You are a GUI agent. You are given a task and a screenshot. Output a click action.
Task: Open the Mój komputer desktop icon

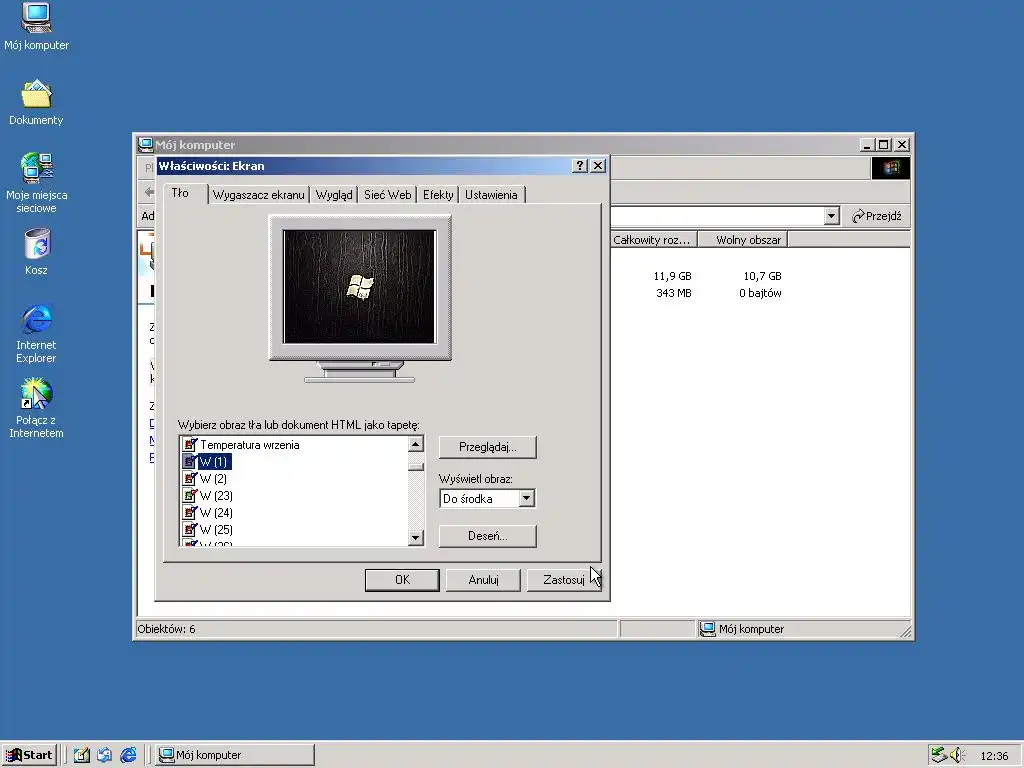[x=36, y=26]
